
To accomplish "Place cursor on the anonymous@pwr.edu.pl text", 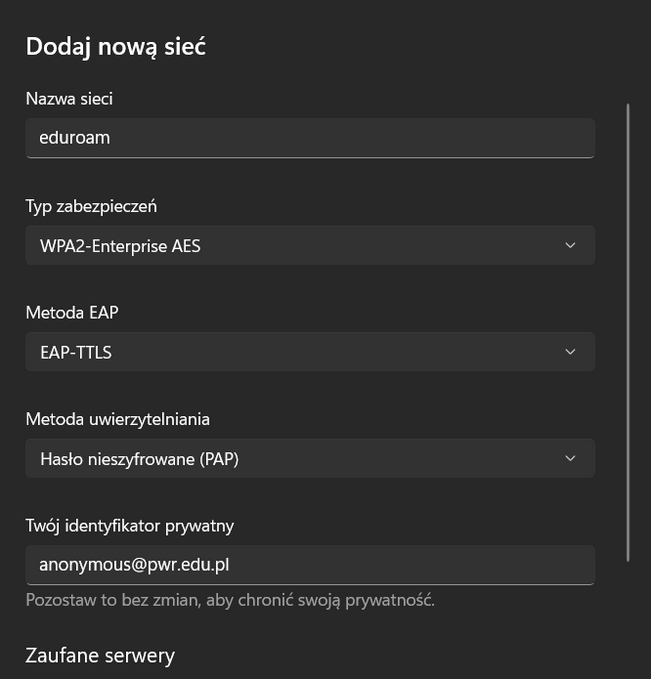I will click(134, 565).
